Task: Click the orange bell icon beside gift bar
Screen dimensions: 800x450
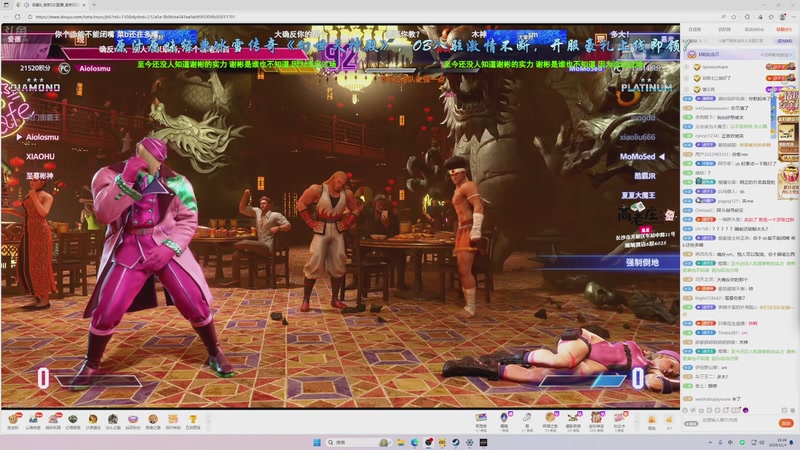Action: [x=652, y=421]
